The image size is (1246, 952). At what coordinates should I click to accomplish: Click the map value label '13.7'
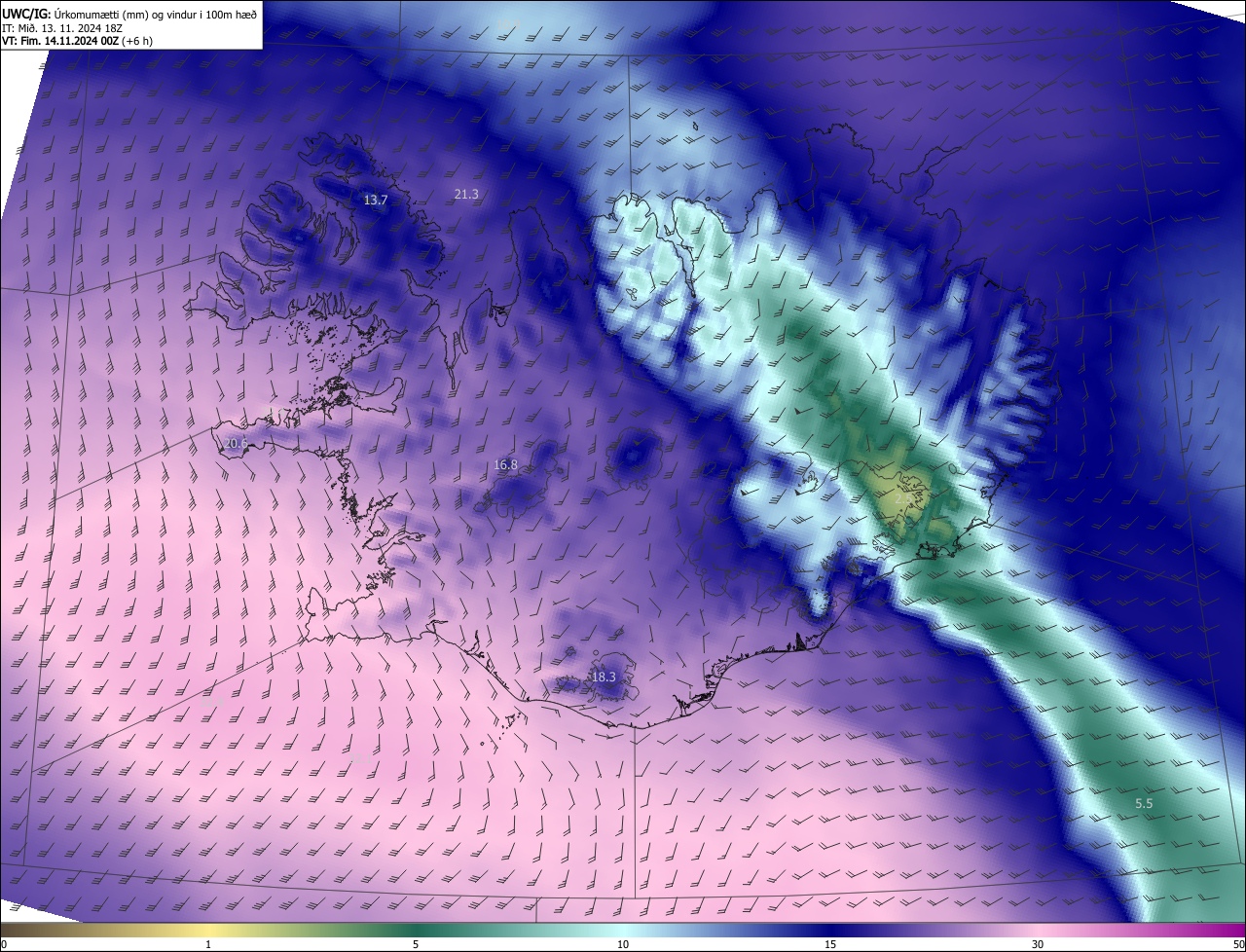tap(376, 200)
